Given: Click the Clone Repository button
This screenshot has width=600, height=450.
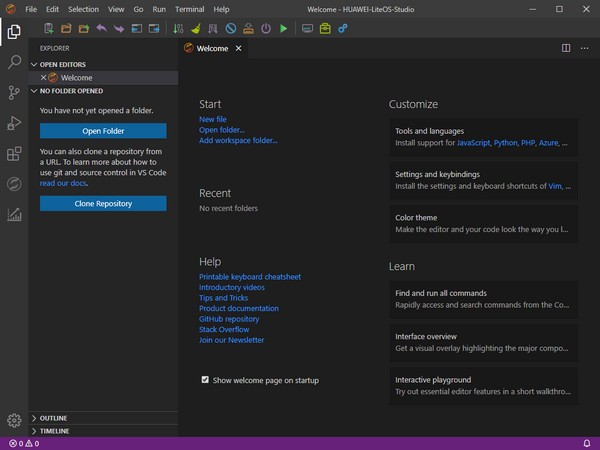Looking at the screenshot, I should coord(103,203).
